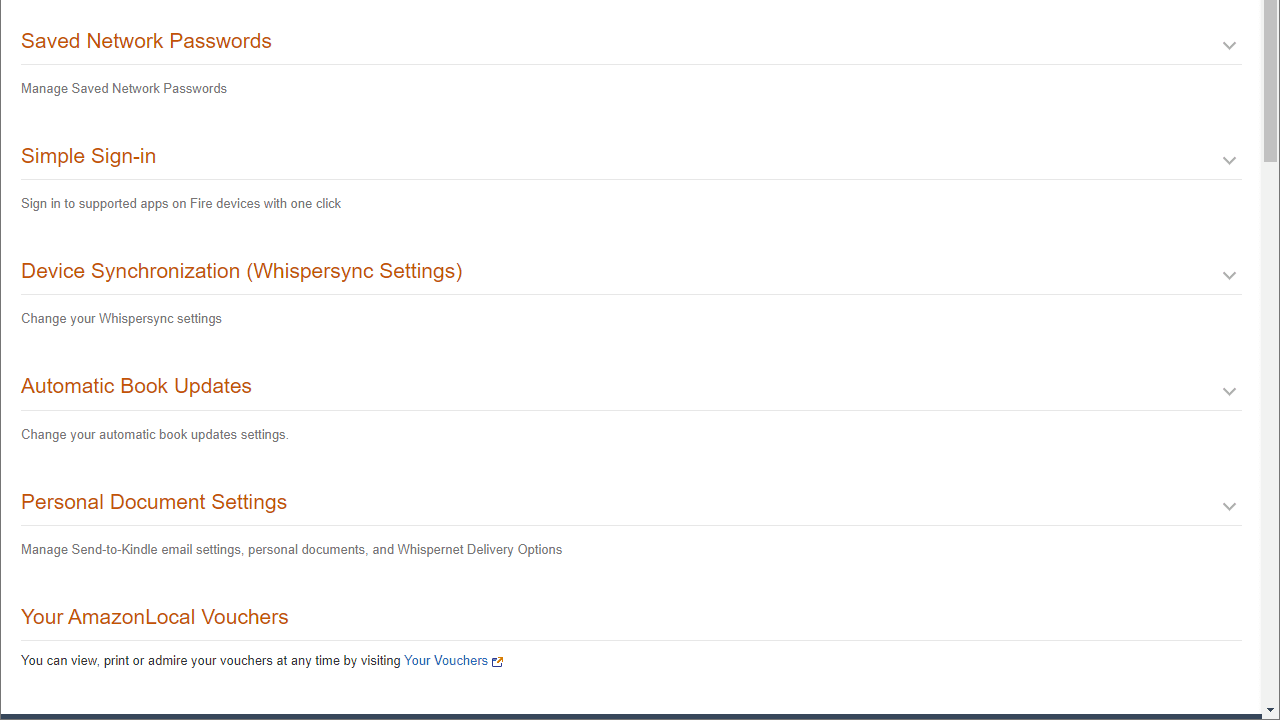Screen dimensions: 1280x720
Task: Click the Simple Sign-in section title
Action: (x=88, y=156)
